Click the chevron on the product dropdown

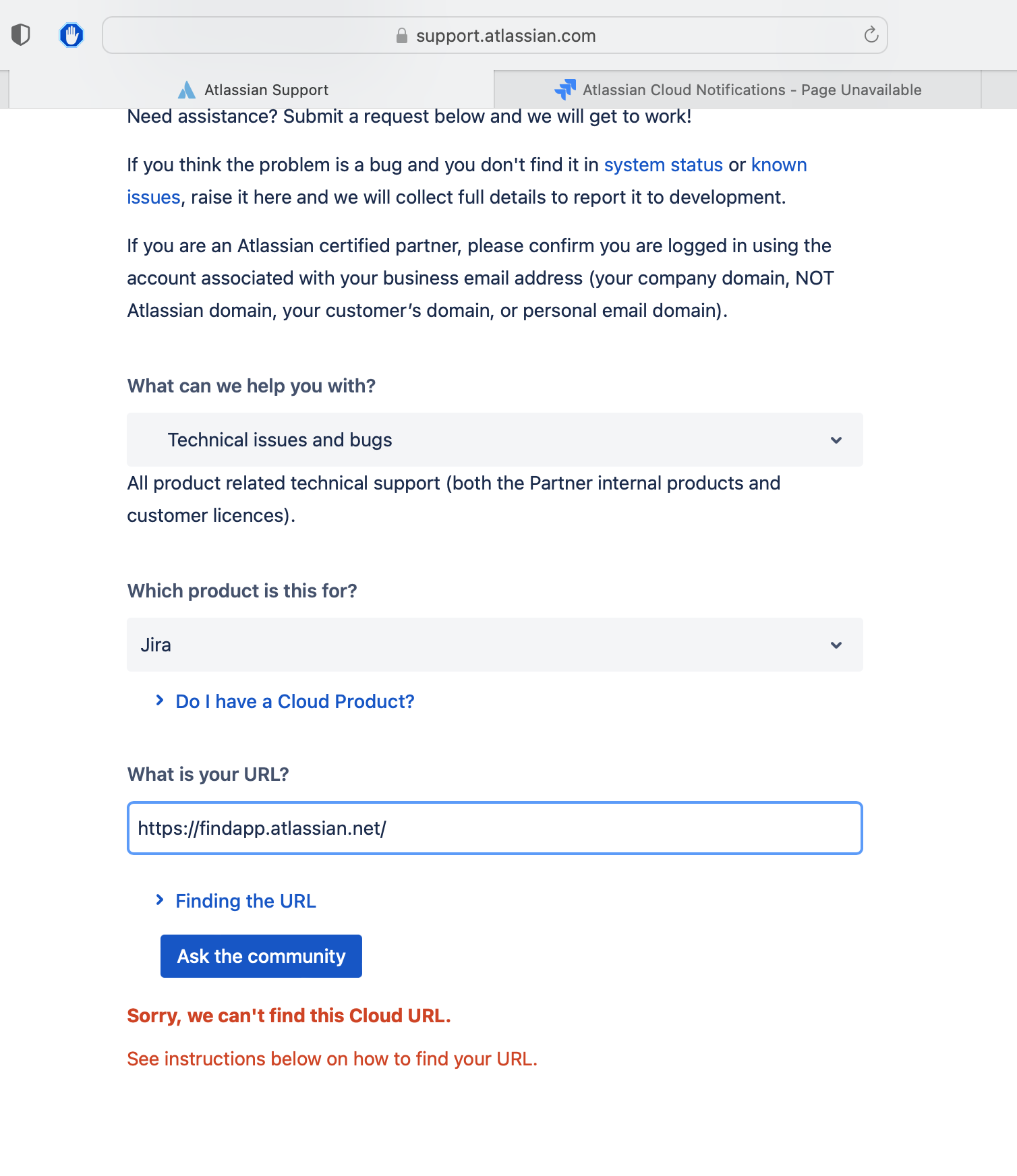(x=836, y=645)
